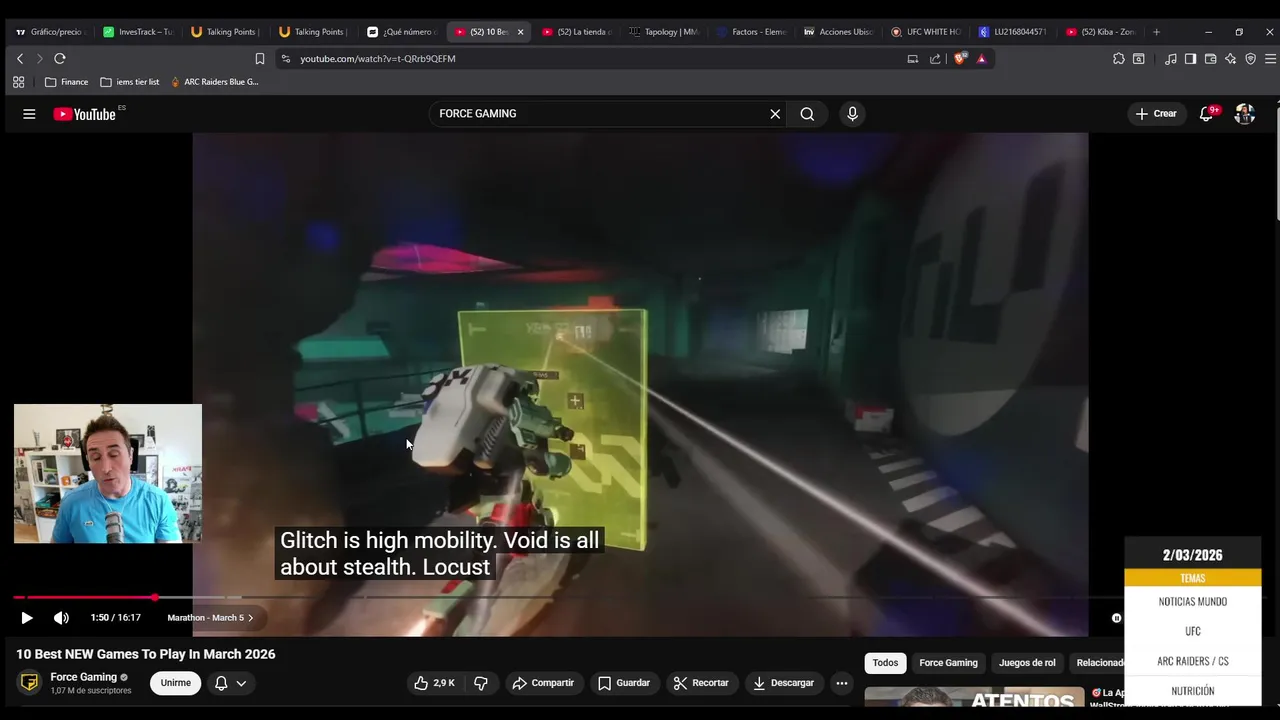This screenshot has height=720, width=1280.
Task: Go to the YouTube home logo
Action: (85, 114)
